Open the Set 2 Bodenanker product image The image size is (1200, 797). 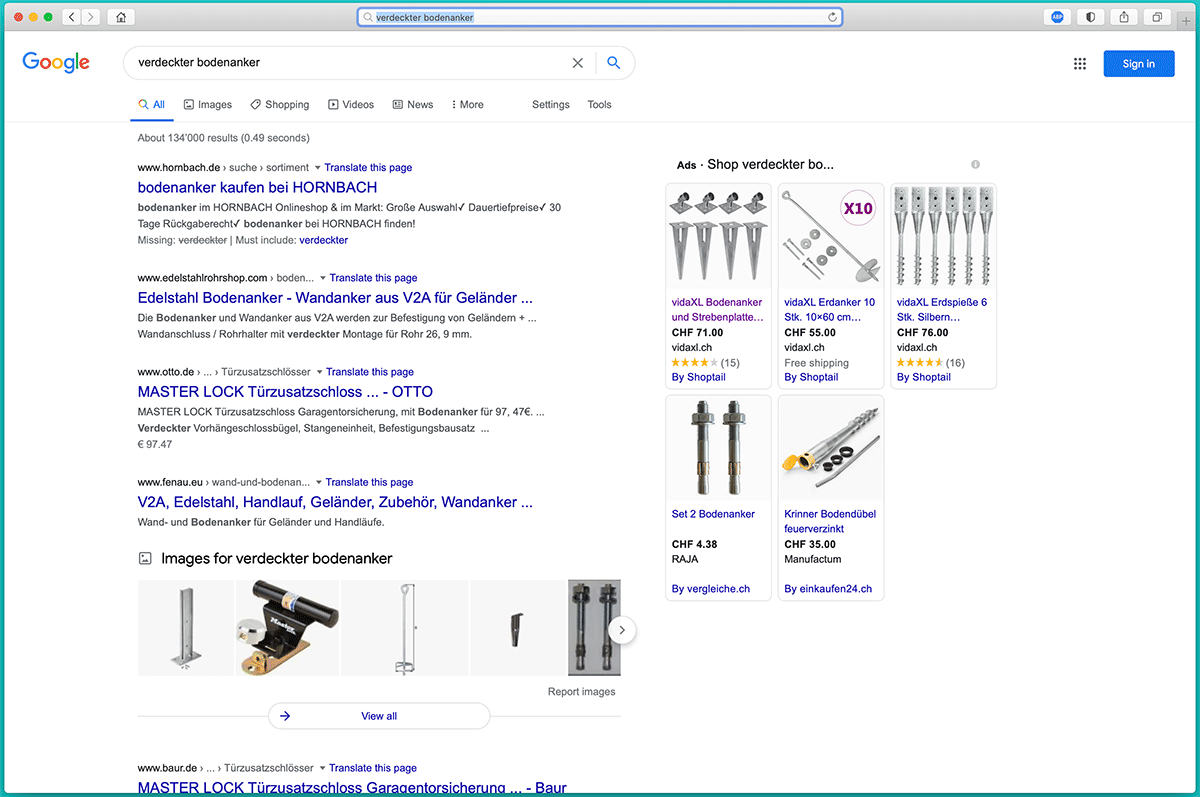[718, 449]
